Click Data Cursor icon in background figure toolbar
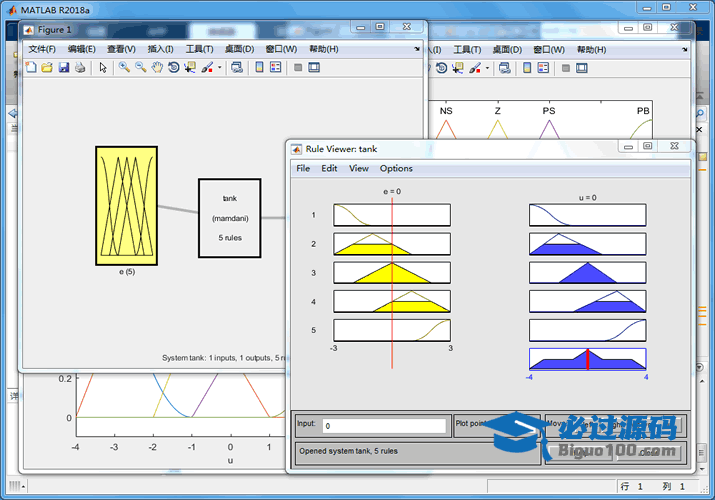Viewport: 715px width, 500px height. [457, 68]
